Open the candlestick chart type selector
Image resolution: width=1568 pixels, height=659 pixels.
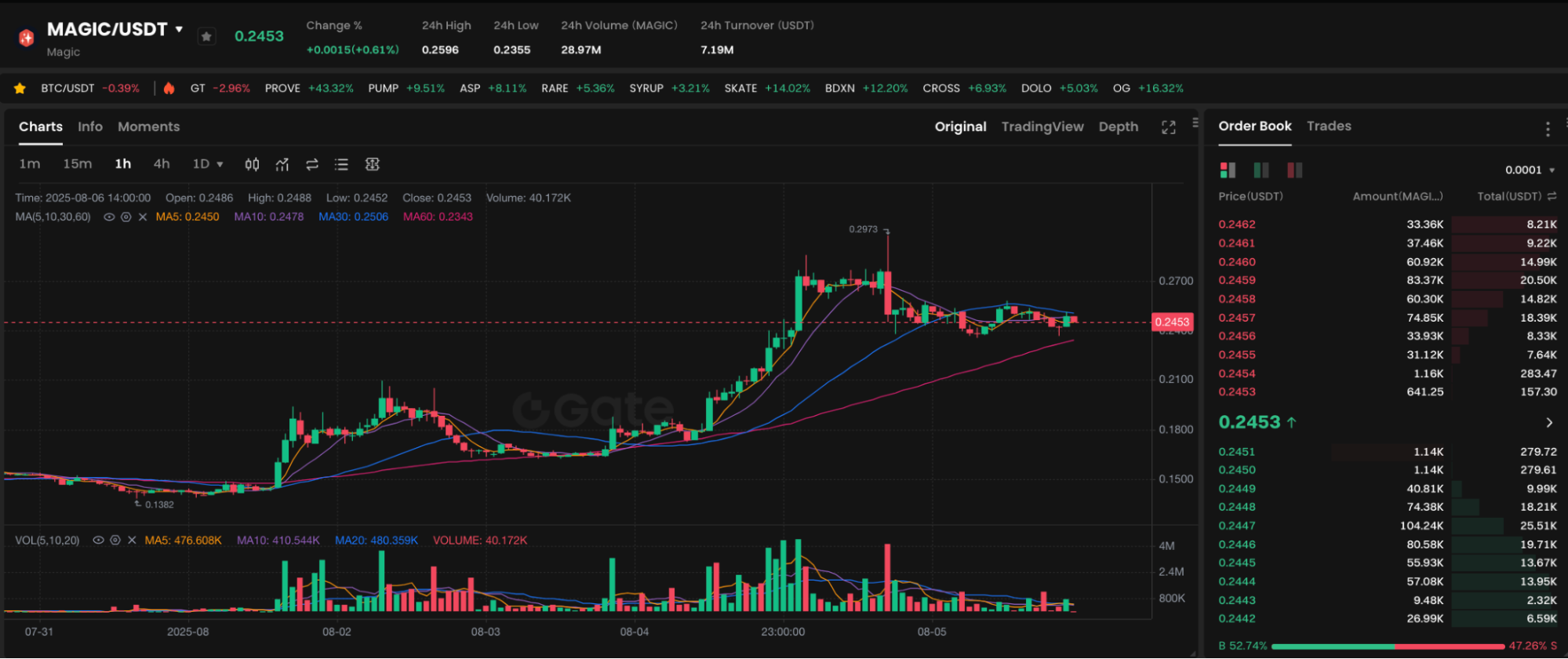(x=252, y=164)
